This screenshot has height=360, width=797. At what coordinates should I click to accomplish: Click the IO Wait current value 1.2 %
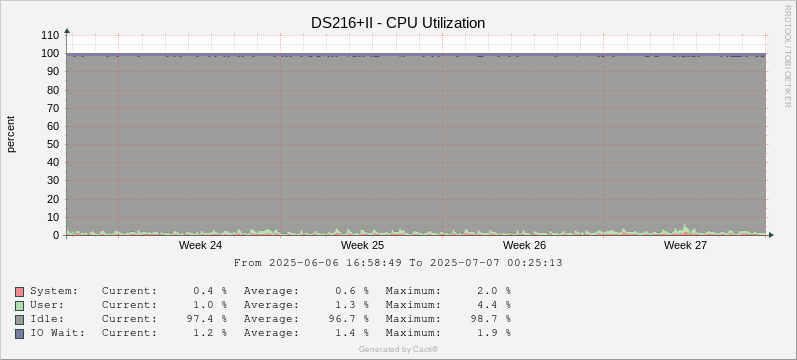[210, 333]
